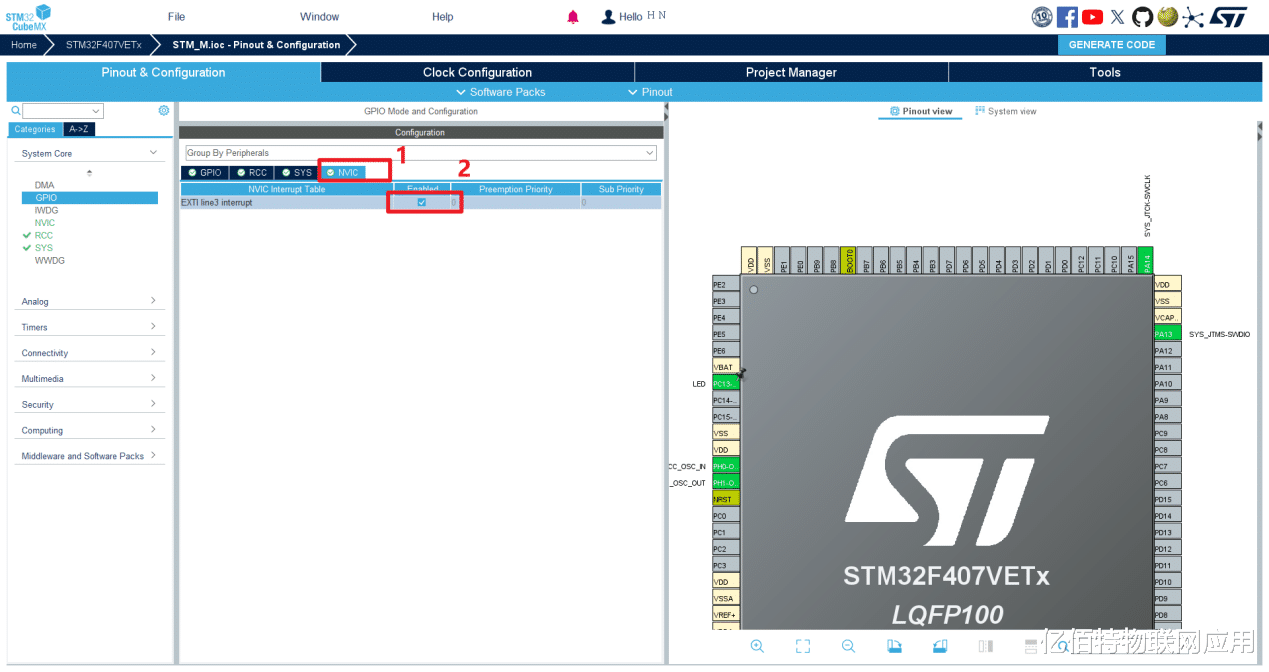Select the GPIO configuration tab
Screen dimensions: 1269x672
[205, 173]
